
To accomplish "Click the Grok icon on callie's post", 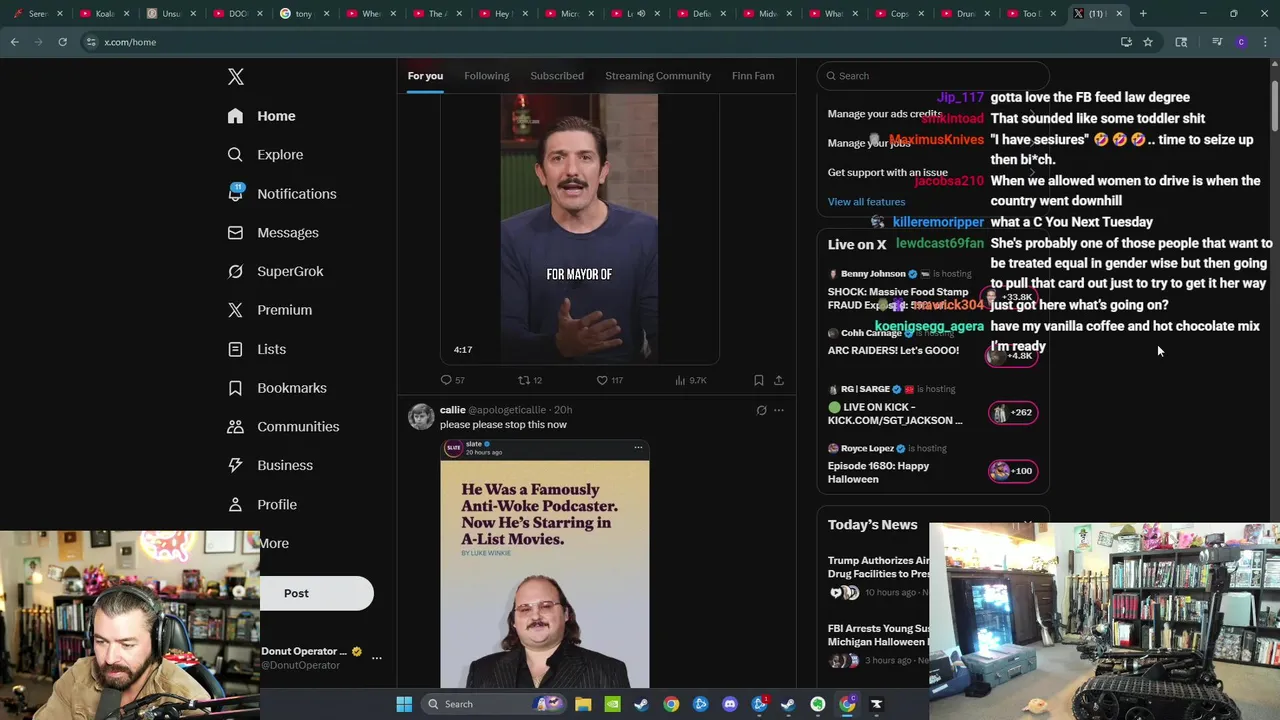I will click(761, 410).
